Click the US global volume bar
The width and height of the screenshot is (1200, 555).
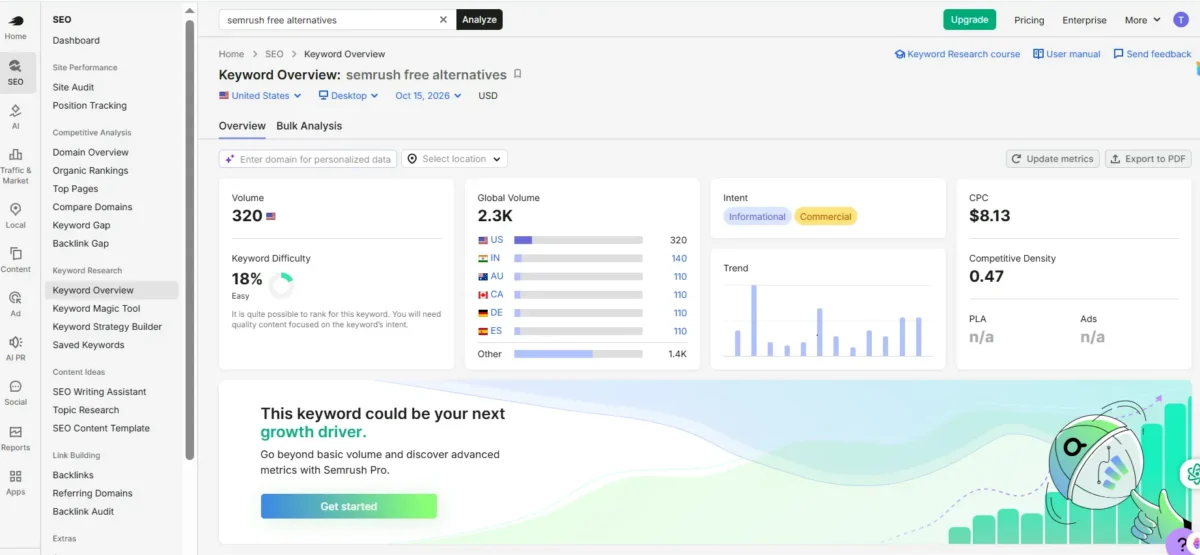coord(578,240)
